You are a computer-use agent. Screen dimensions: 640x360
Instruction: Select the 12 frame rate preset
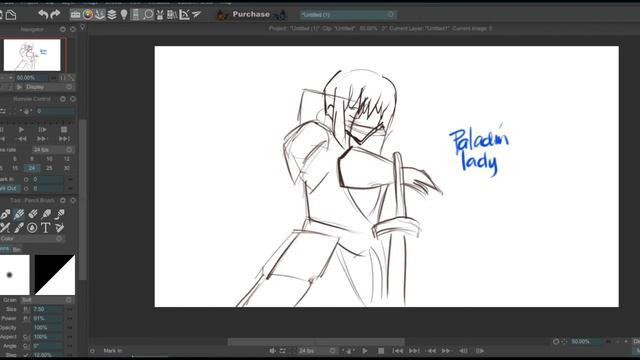(x=67, y=159)
